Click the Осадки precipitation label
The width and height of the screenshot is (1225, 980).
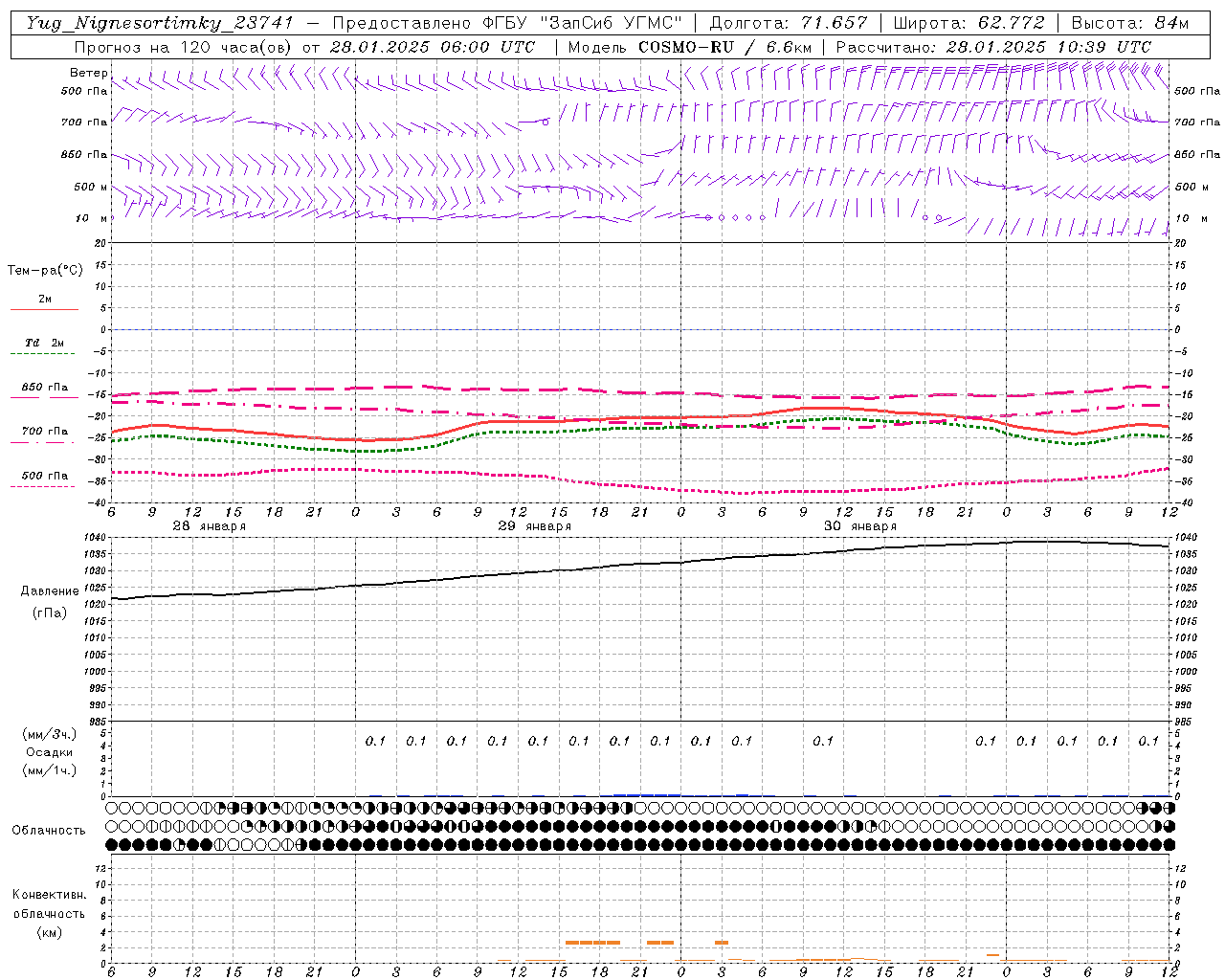click(50, 752)
